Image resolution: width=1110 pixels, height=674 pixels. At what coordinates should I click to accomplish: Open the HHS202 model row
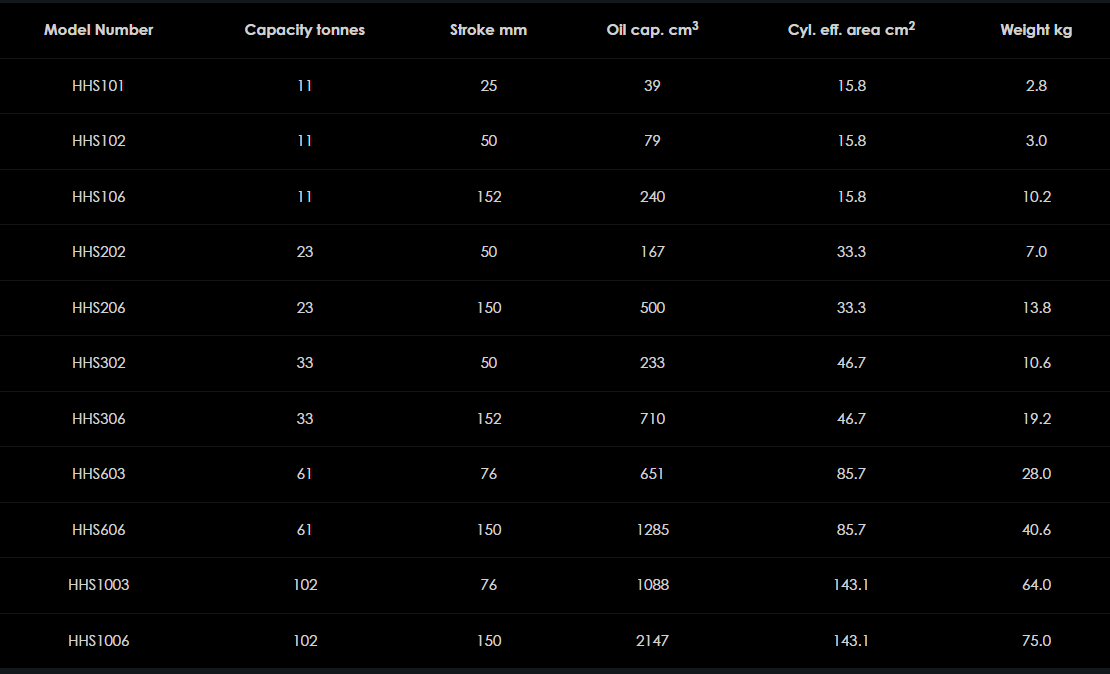point(98,252)
